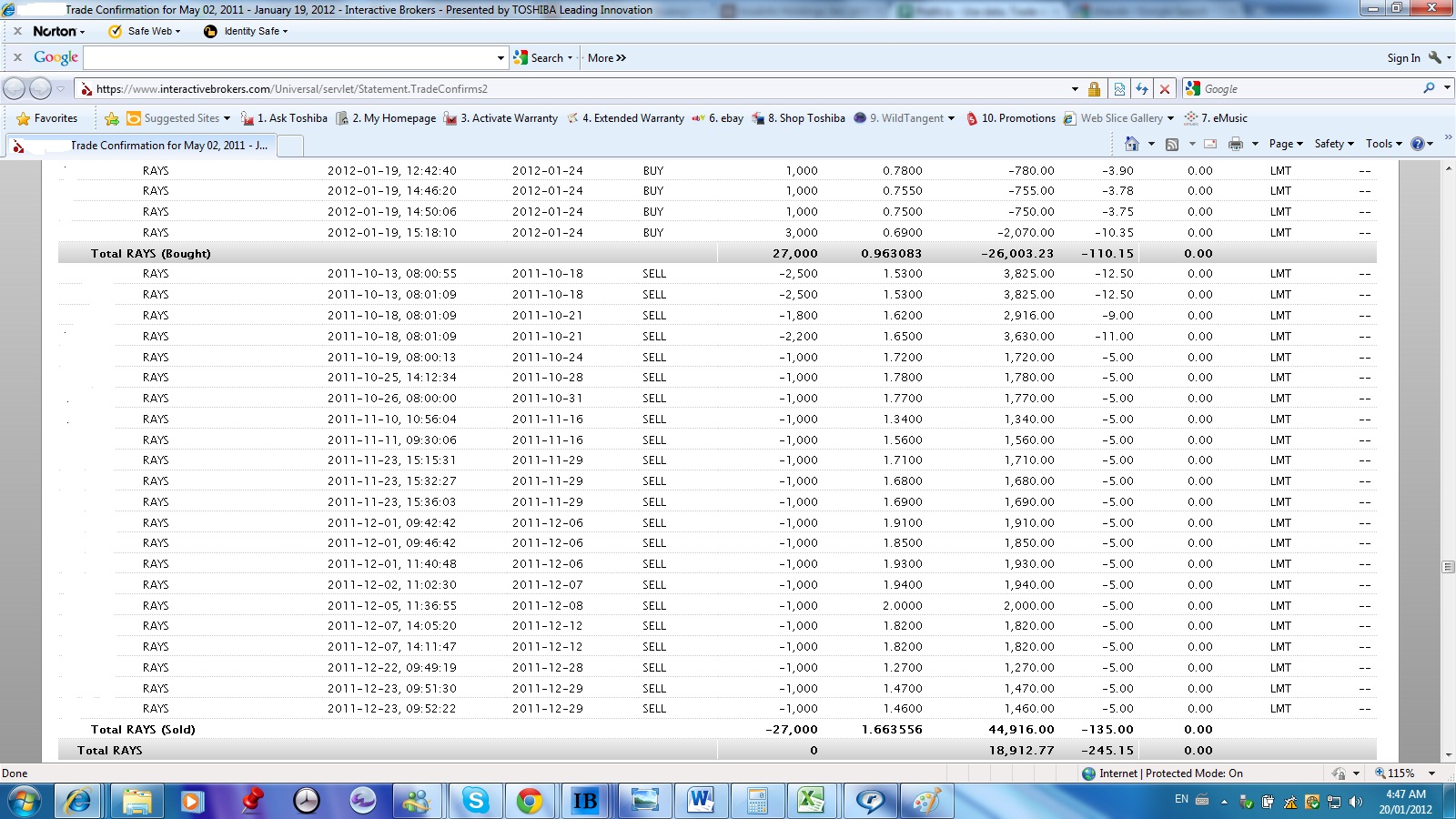The width and height of the screenshot is (1456, 819).
Task: Click the Home icon in command bar
Action: [1131, 144]
